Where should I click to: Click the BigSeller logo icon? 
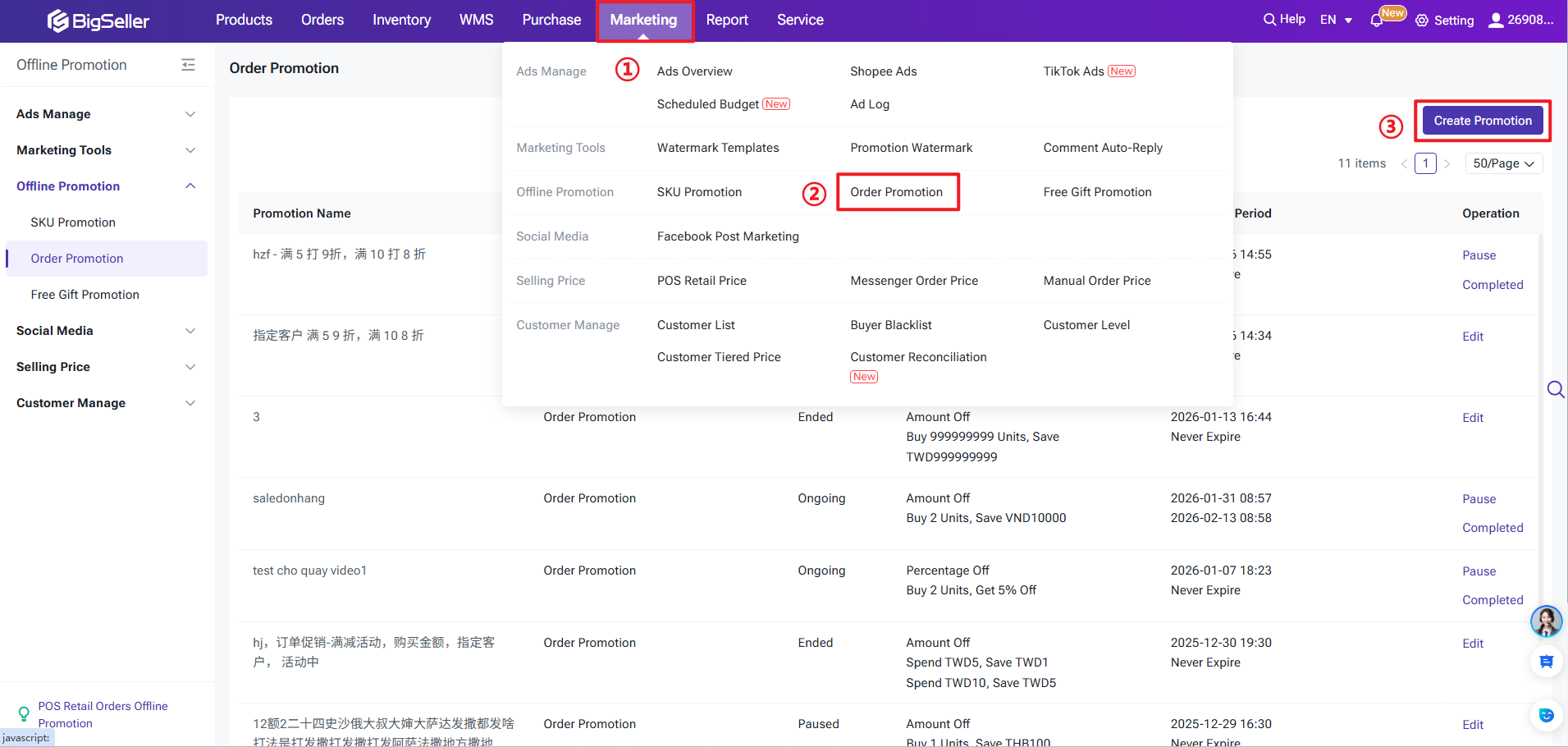point(57,21)
